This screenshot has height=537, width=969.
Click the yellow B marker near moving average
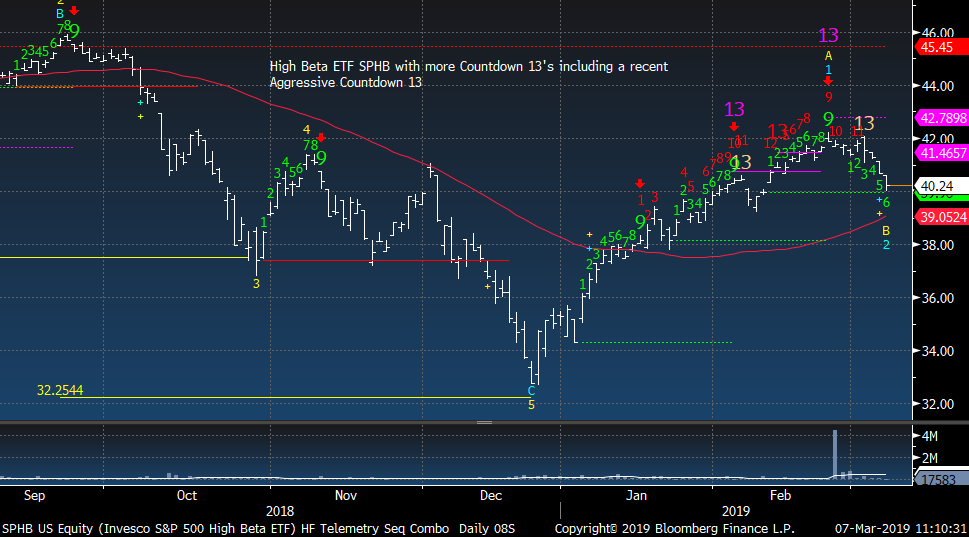coord(886,230)
